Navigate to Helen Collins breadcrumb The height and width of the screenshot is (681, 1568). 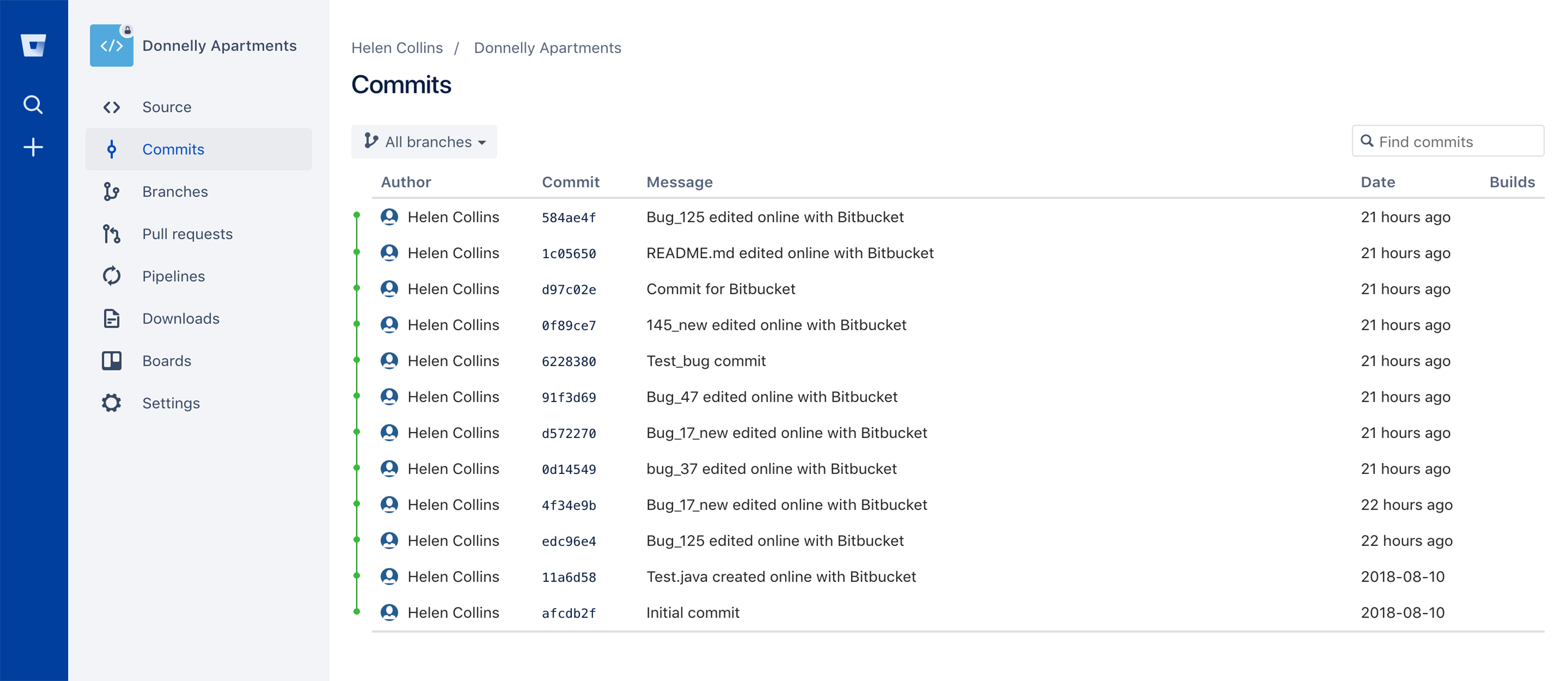click(397, 48)
